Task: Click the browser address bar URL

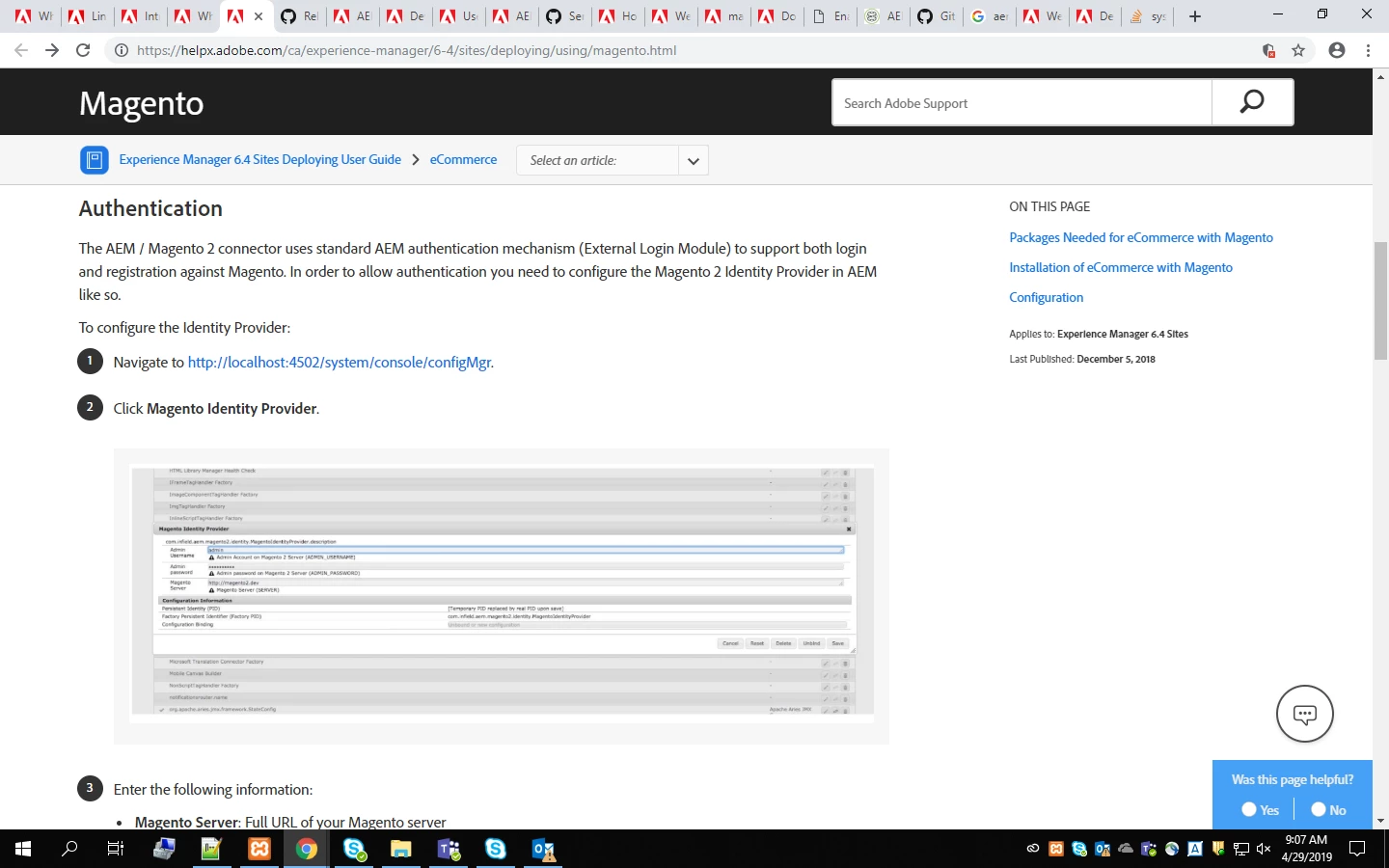Action: (x=406, y=50)
